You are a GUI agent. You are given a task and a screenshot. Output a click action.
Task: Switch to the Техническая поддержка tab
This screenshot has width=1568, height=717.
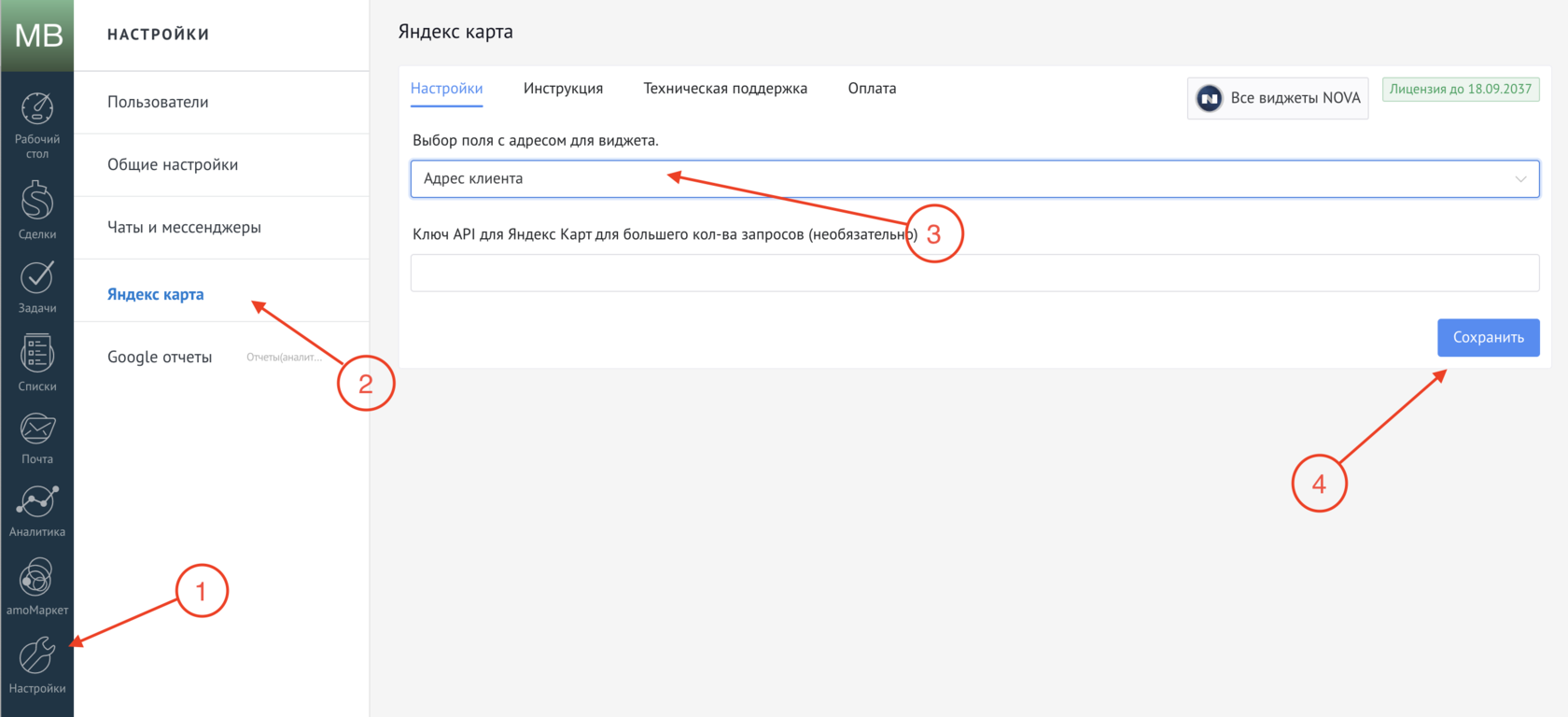point(725,89)
